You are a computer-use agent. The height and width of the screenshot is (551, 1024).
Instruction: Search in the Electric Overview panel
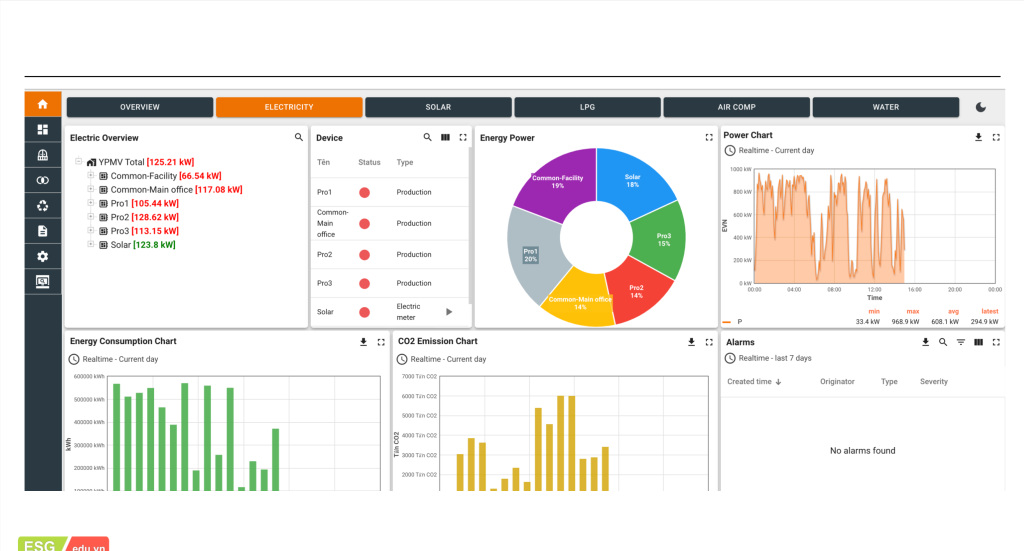point(298,137)
